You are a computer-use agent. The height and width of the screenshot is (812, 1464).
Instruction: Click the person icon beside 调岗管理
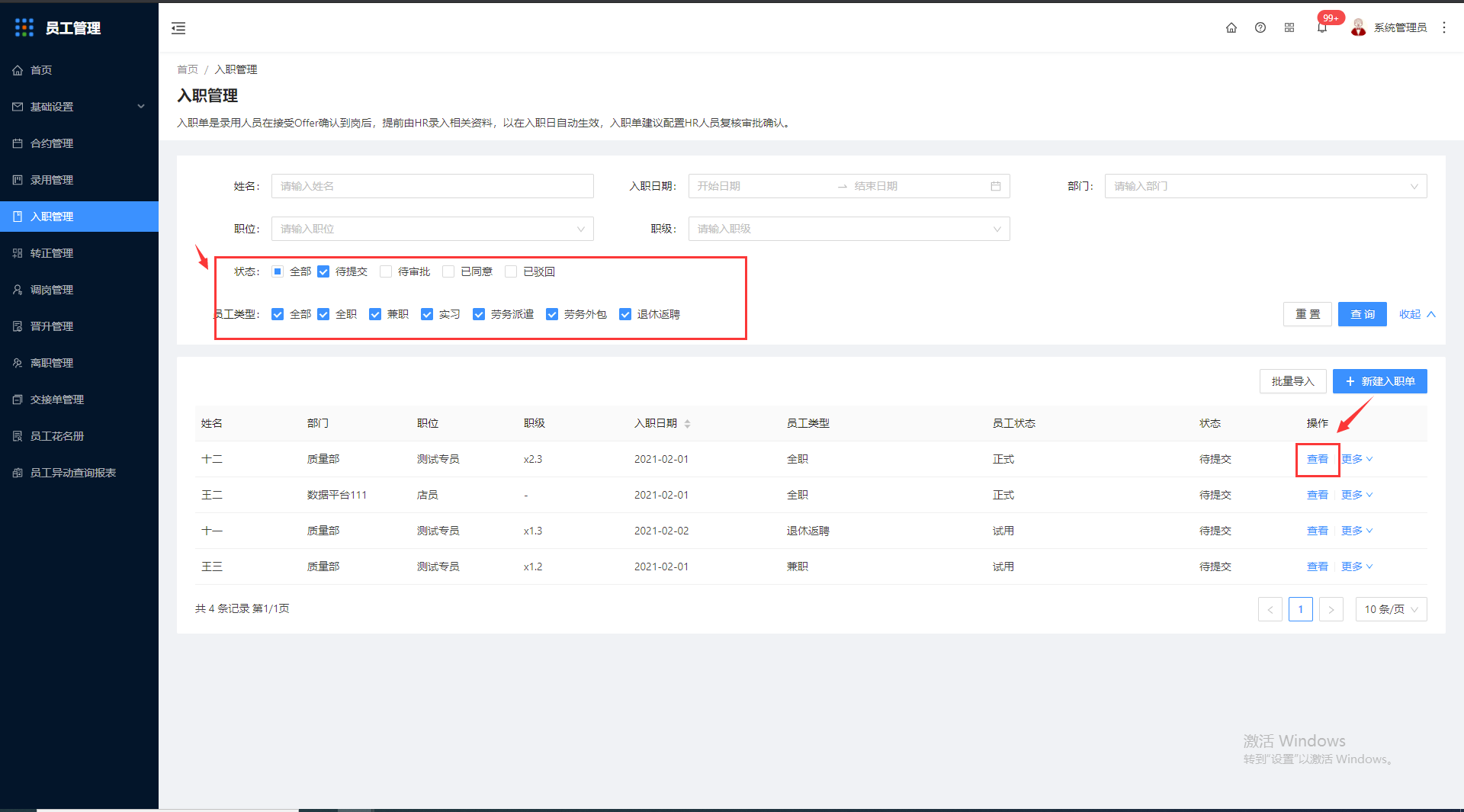[18, 290]
